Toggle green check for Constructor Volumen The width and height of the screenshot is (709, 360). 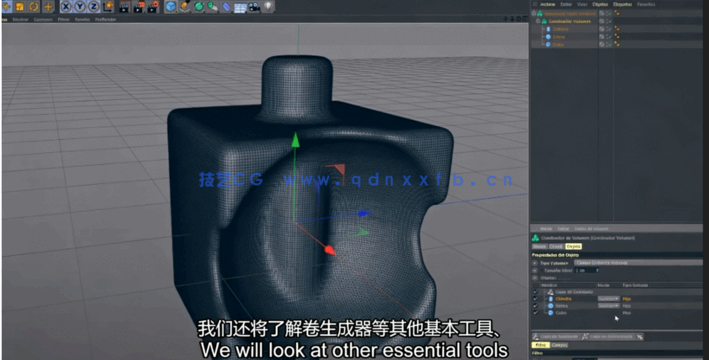(x=609, y=21)
